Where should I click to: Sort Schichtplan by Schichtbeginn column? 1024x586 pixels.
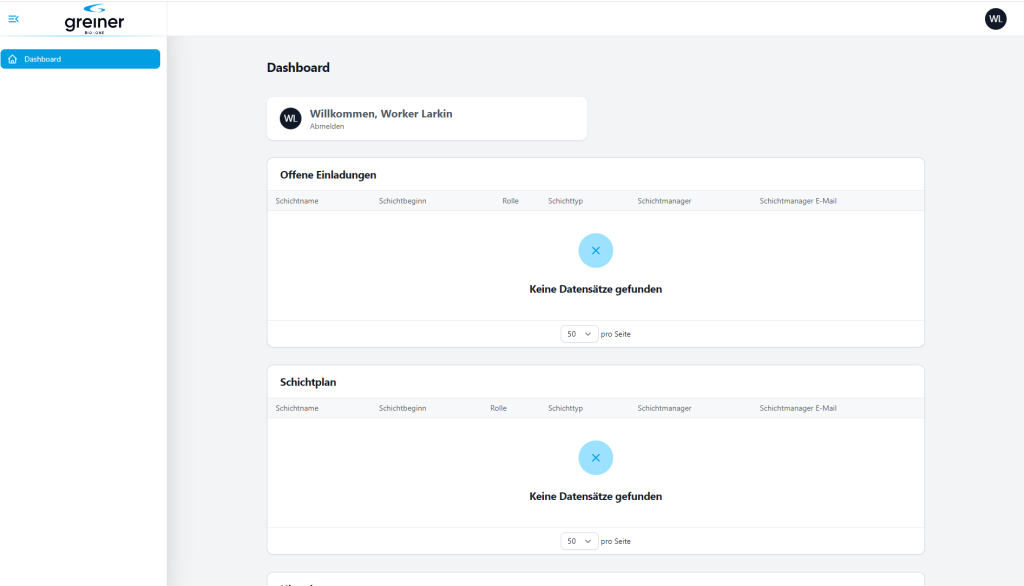(402, 408)
